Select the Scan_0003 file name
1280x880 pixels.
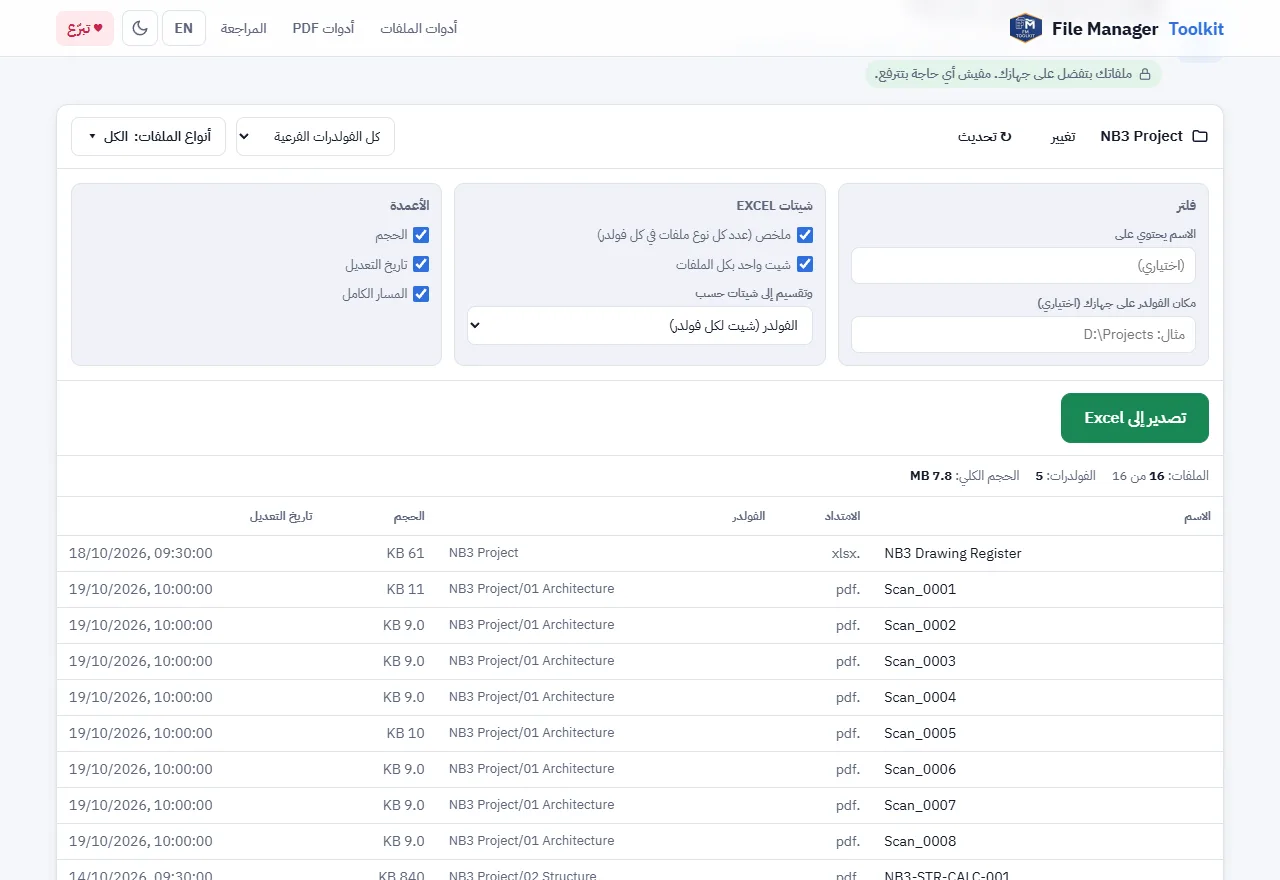(920, 661)
